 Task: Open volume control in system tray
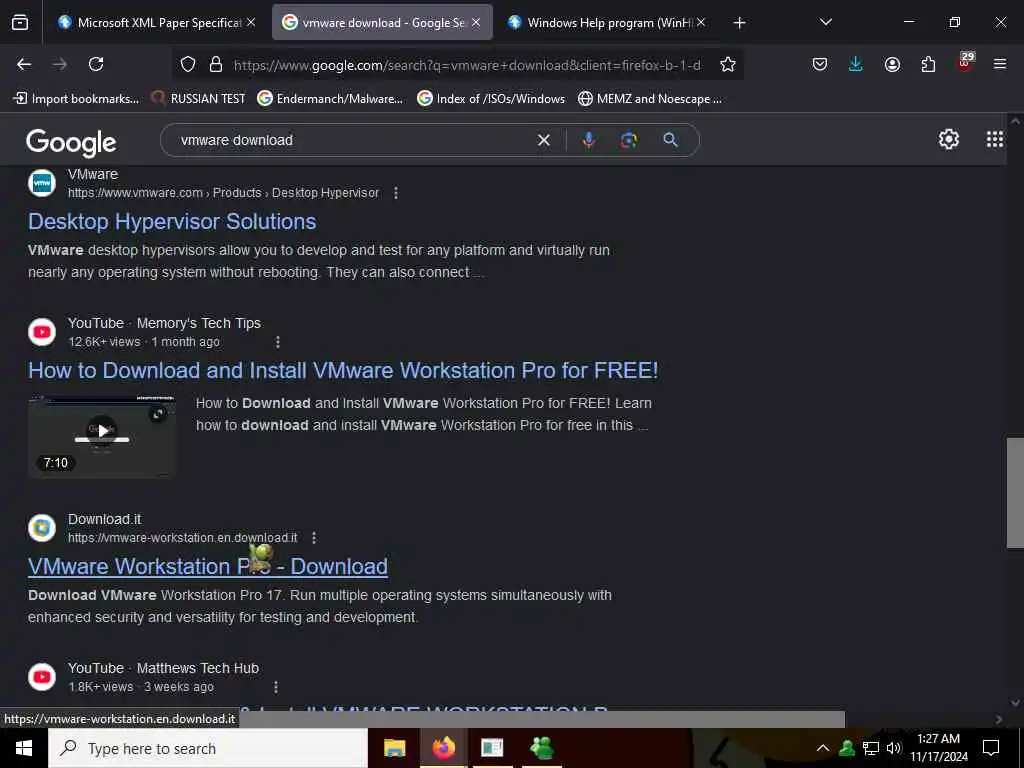pos(894,748)
